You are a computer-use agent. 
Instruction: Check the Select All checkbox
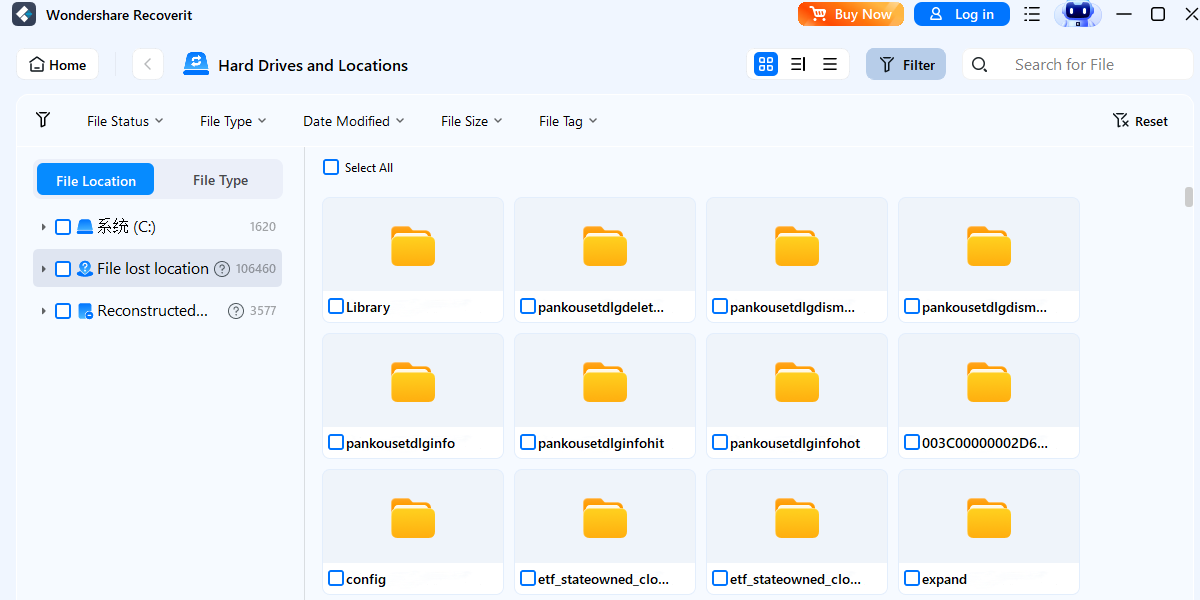tap(331, 167)
